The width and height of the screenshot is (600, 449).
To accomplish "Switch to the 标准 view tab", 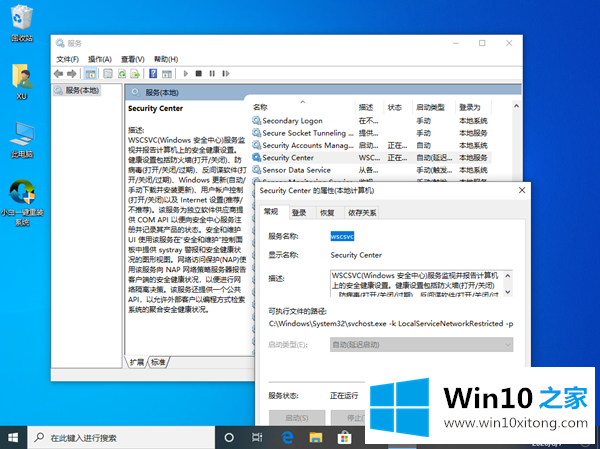I will pyautogui.click(x=158, y=362).
